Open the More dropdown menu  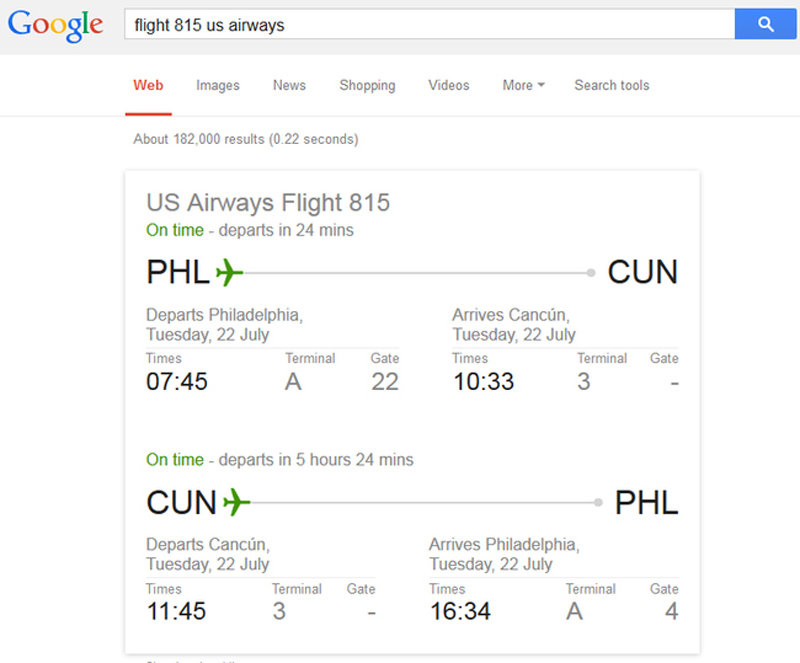coord(523,85)
